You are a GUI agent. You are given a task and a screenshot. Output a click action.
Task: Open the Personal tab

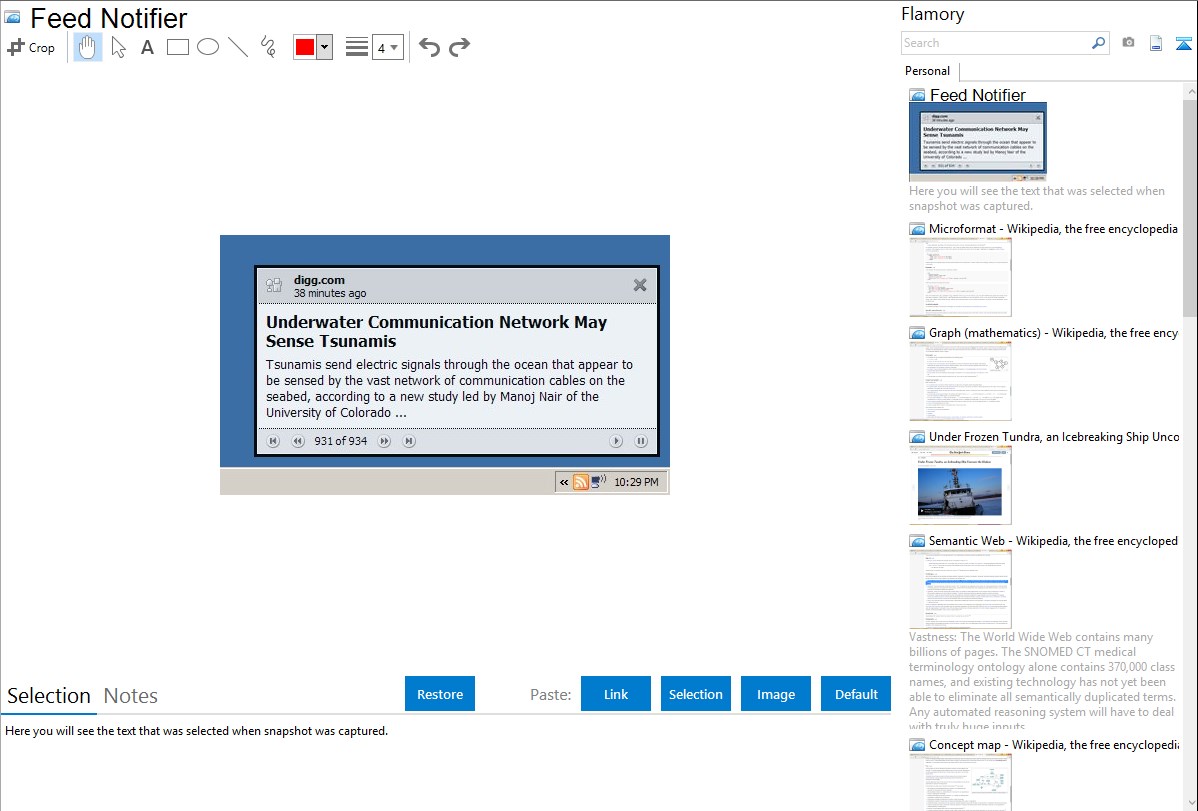point(928,71)
